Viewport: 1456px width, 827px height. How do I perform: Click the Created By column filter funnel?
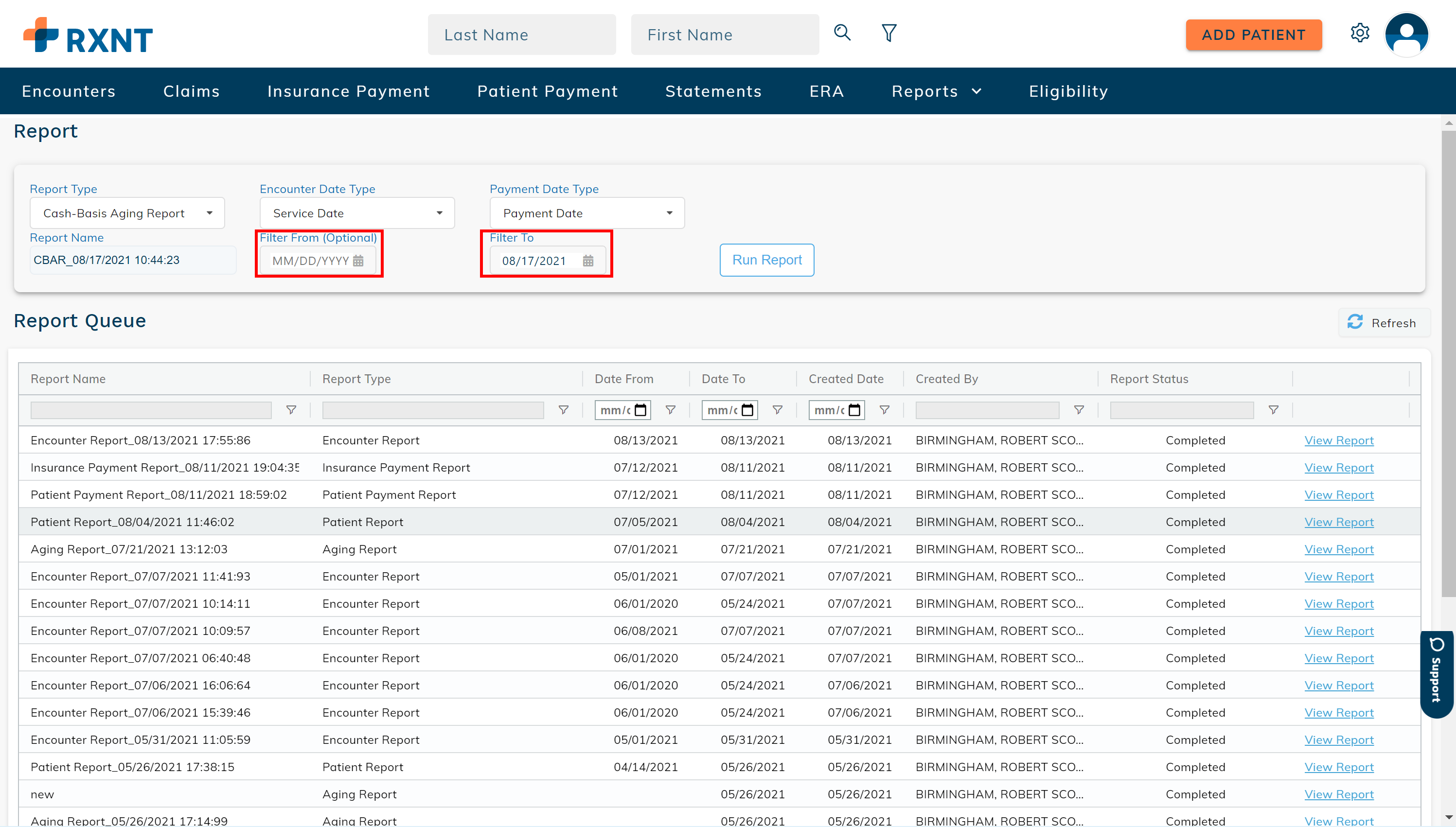1079,410
